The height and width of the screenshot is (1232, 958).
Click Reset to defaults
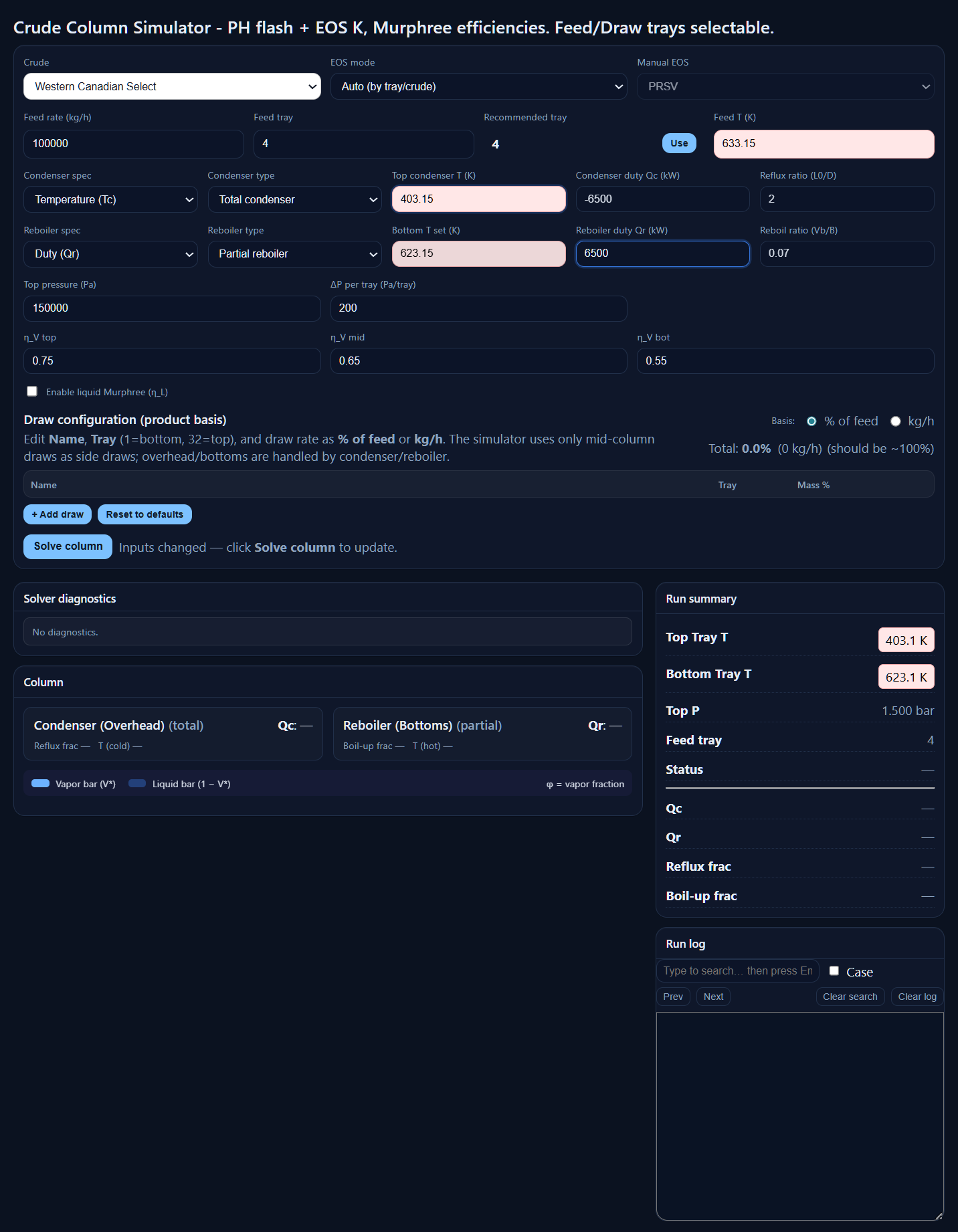click(x=145, y=514)
